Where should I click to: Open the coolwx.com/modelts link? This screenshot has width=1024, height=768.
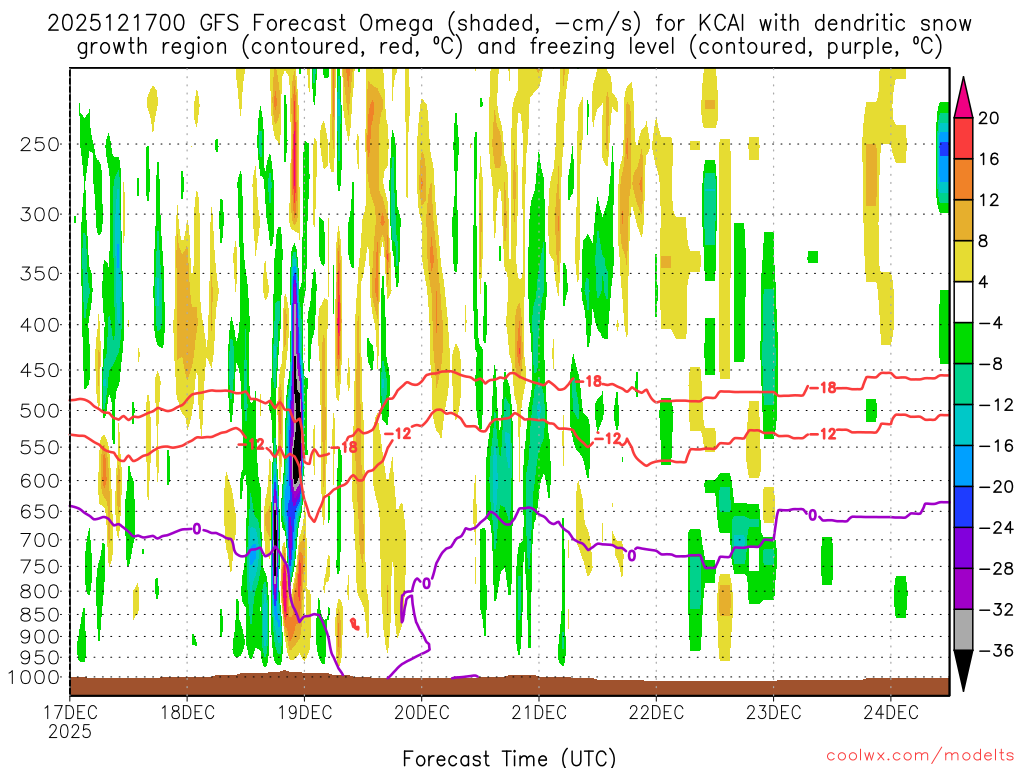[x=920, y=756]
